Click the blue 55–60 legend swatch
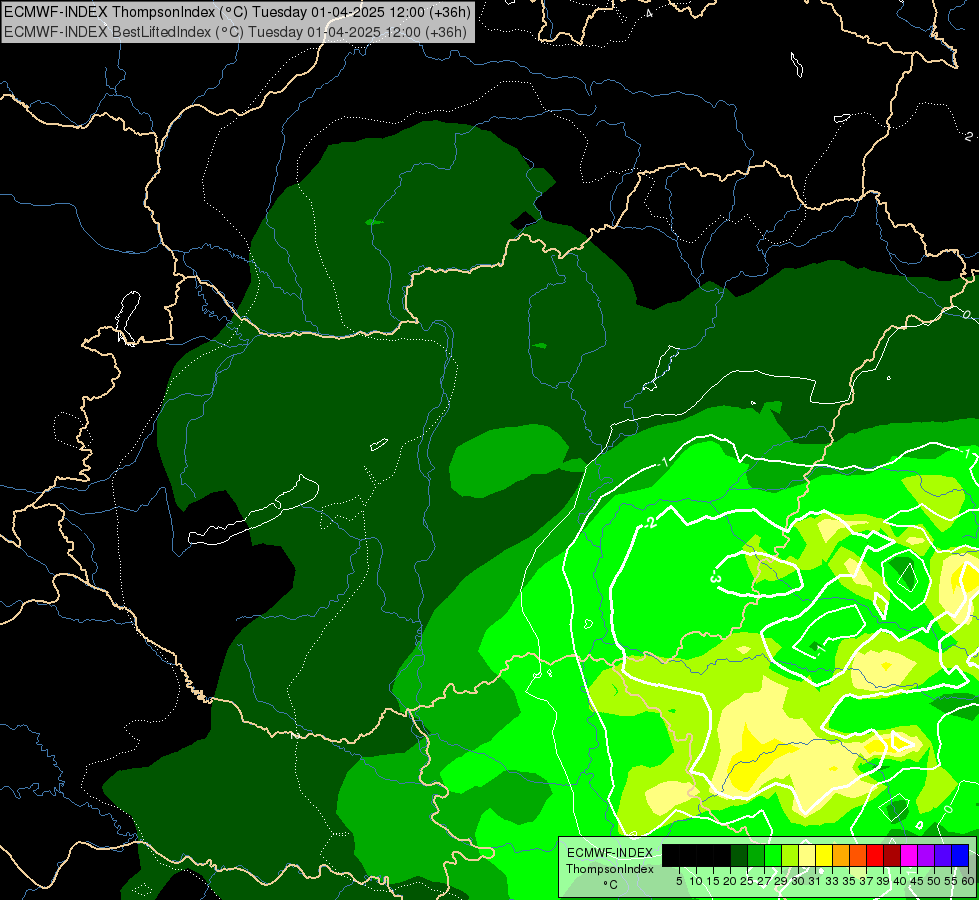The image size is (979, 900). pos(960,855)
